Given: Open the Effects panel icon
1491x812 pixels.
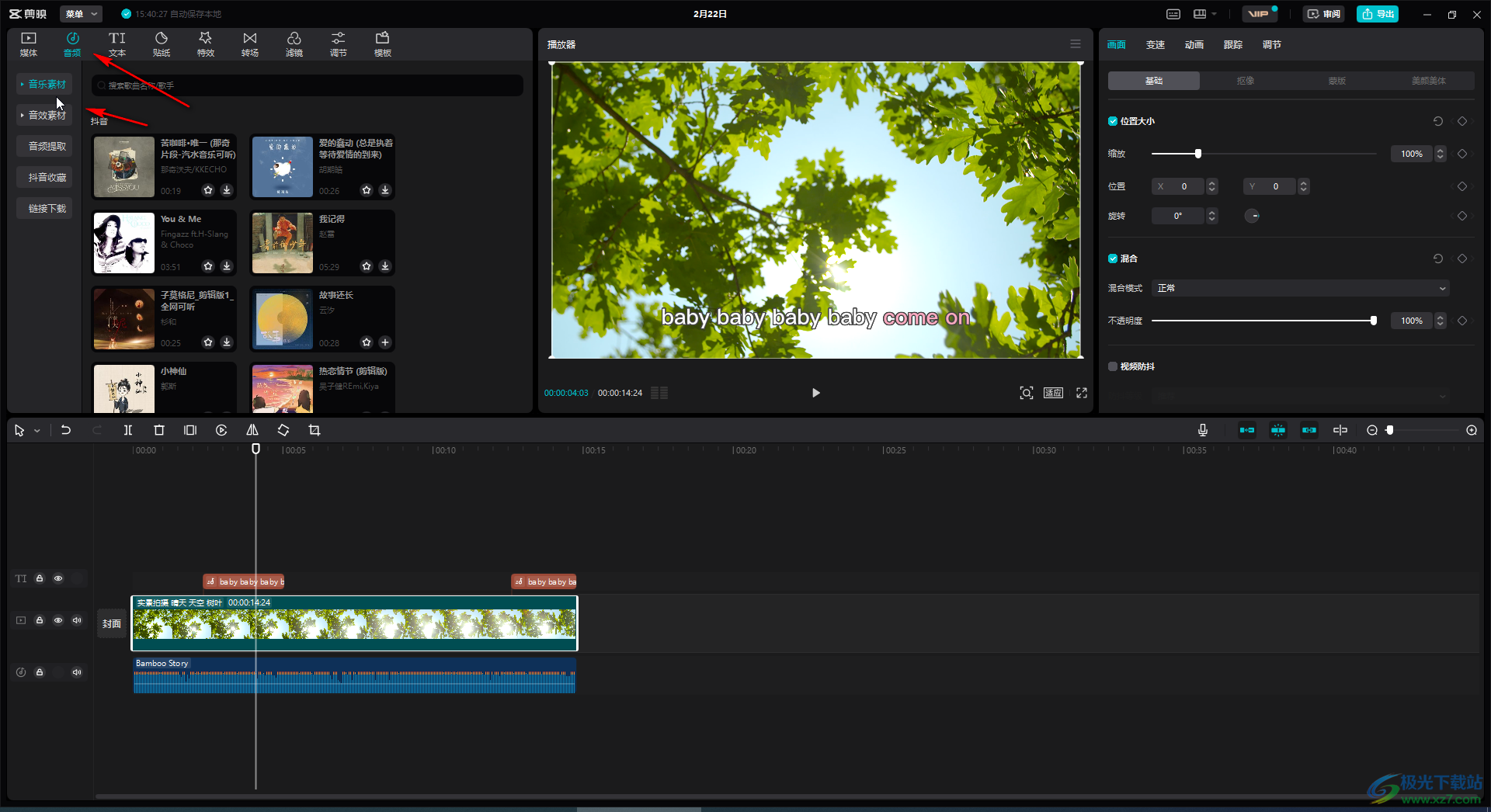Looking at the screenshot, I should tap(206, 44).
